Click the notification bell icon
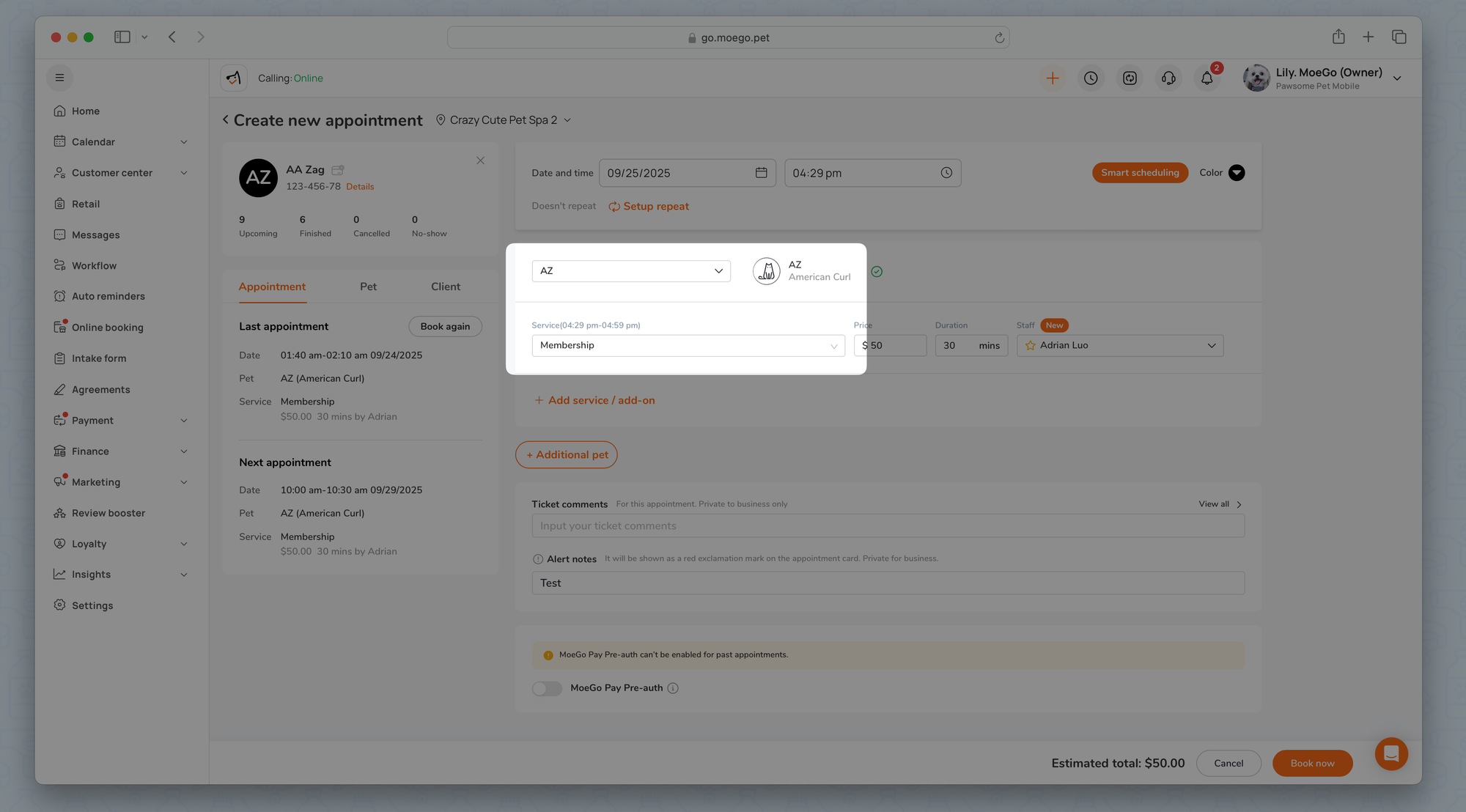 coord(1207,78)
